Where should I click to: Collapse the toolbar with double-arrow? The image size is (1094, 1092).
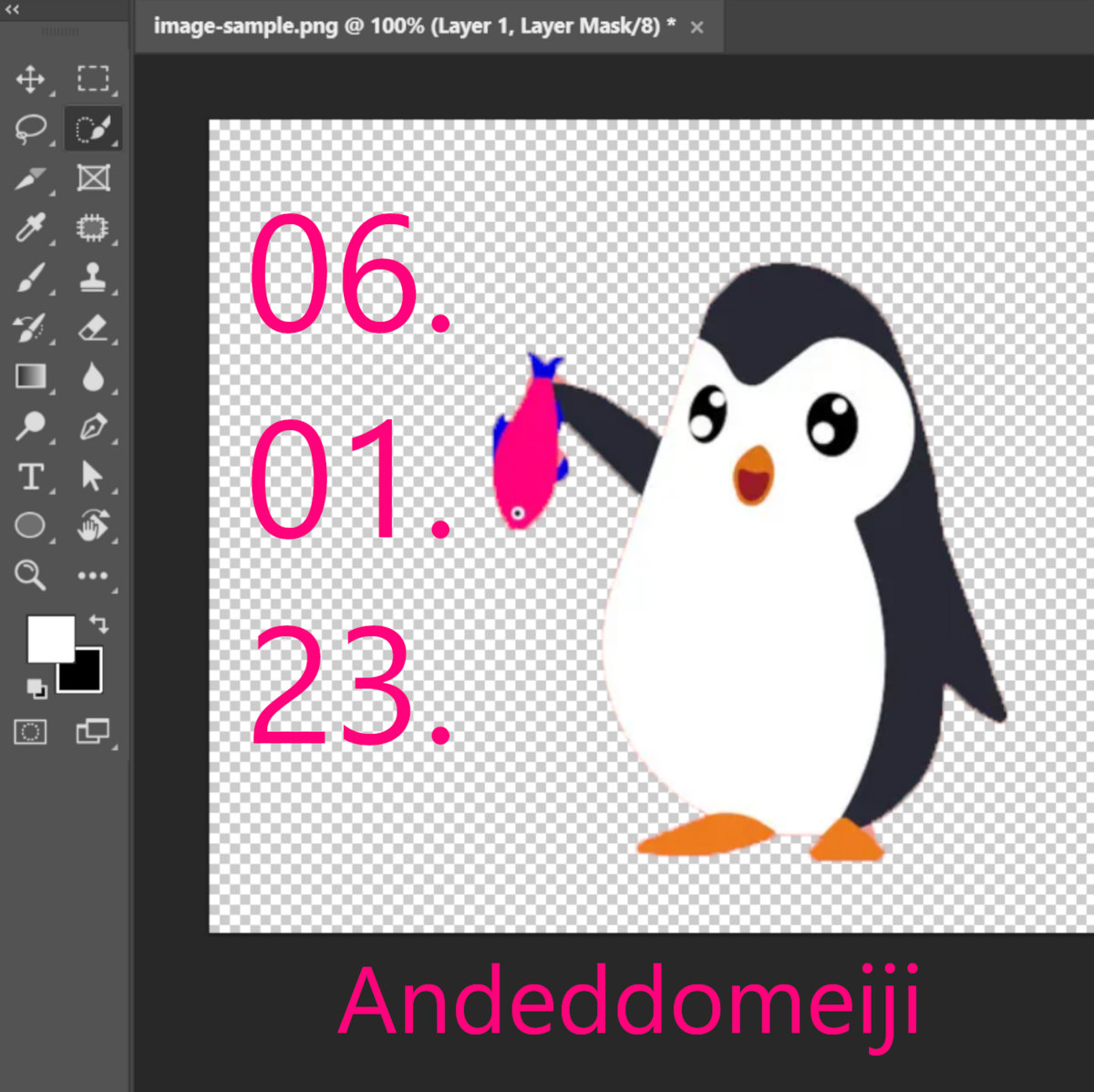pos(13,9)
